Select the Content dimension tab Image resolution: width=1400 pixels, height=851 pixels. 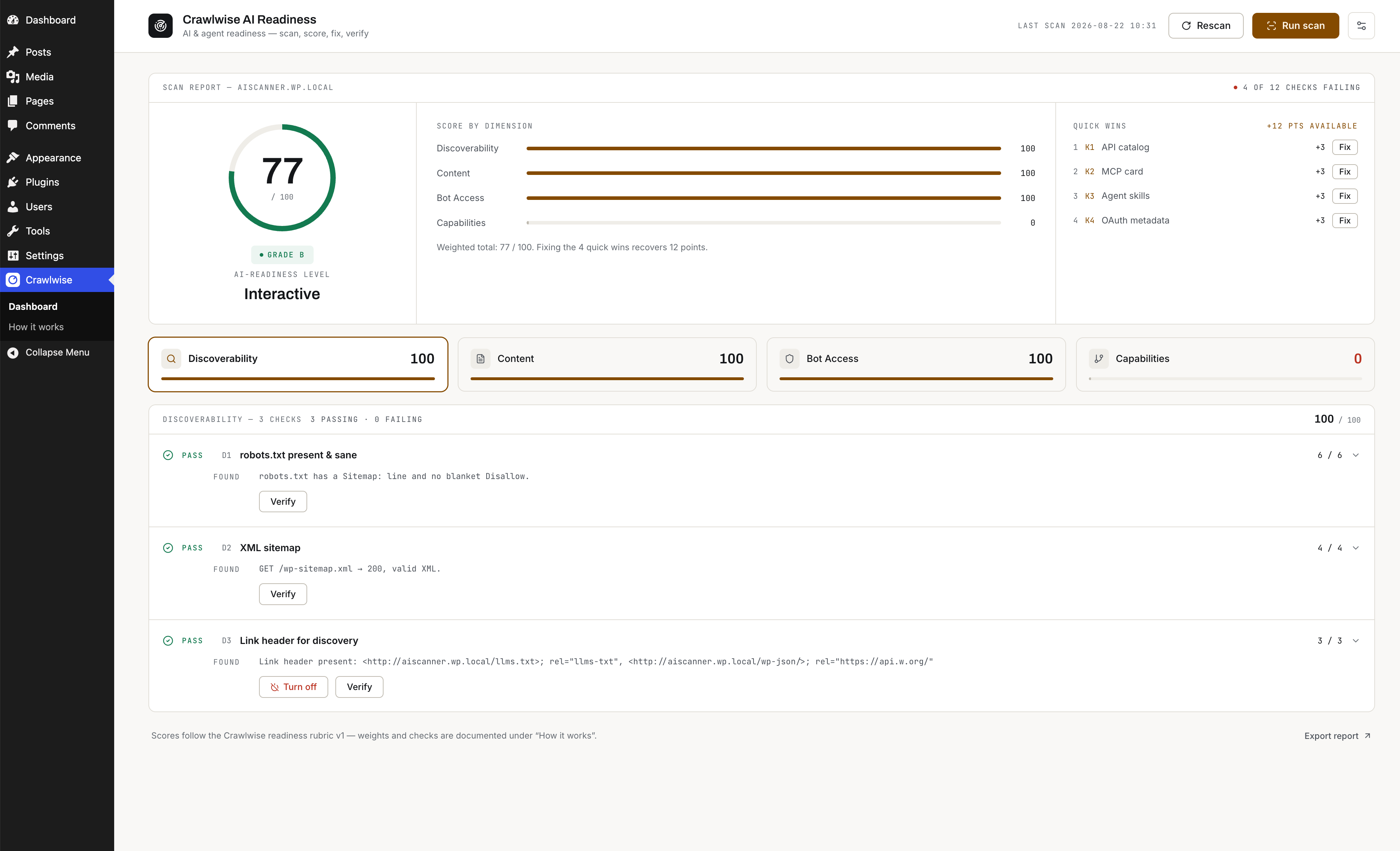[607, 364]
